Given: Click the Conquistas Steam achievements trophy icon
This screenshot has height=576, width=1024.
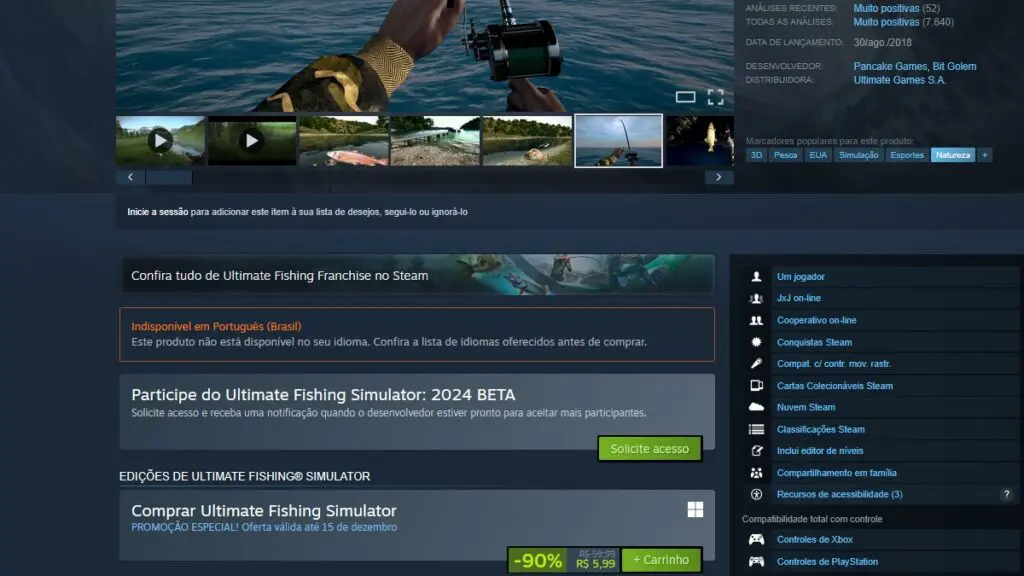Looking at the screenshot, I should pyautogui.click(x=757, y=341).
